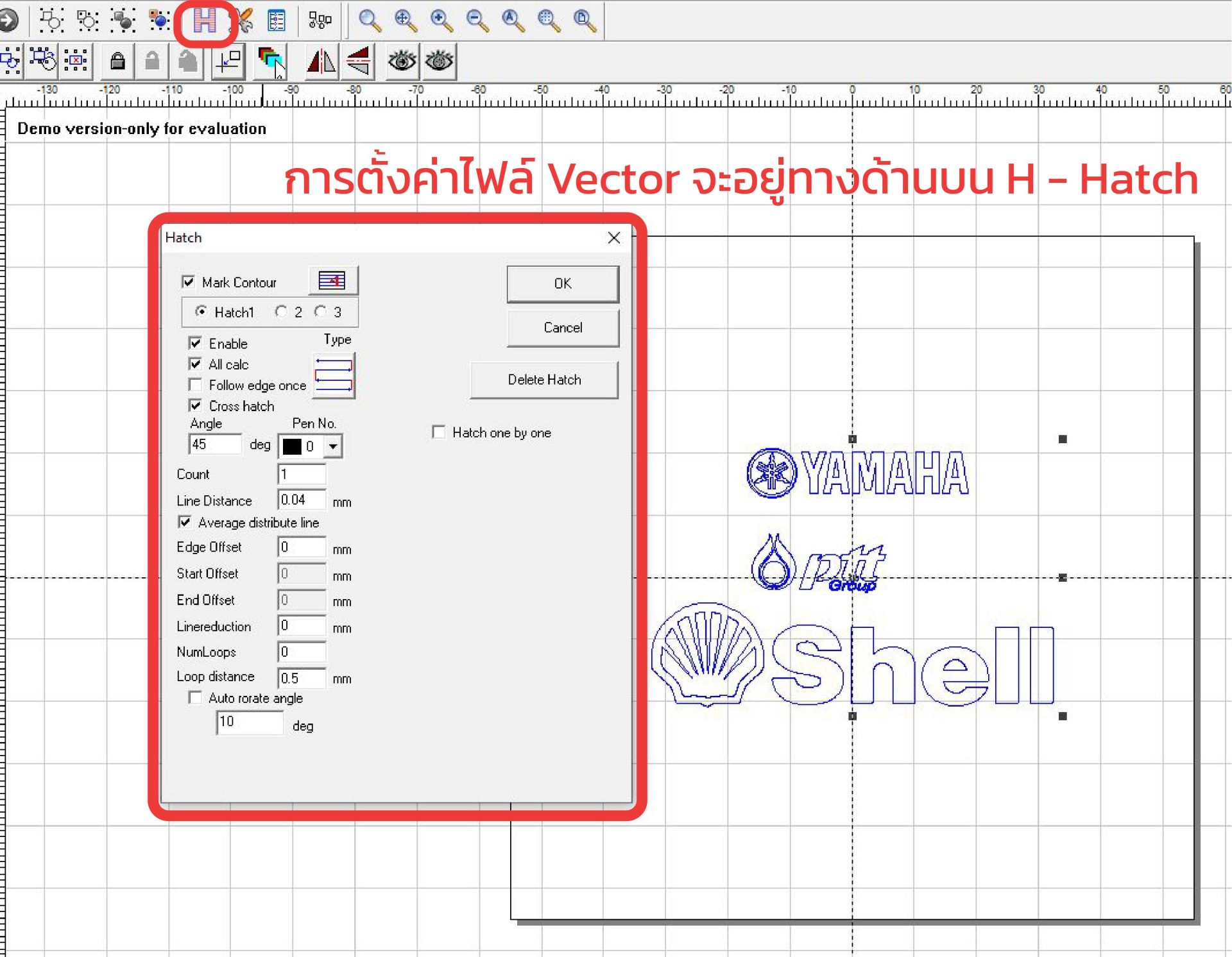Click the colored spheres uncombine icon
The width and height of the screenshot is (1232, 957).
coord(158,21)
